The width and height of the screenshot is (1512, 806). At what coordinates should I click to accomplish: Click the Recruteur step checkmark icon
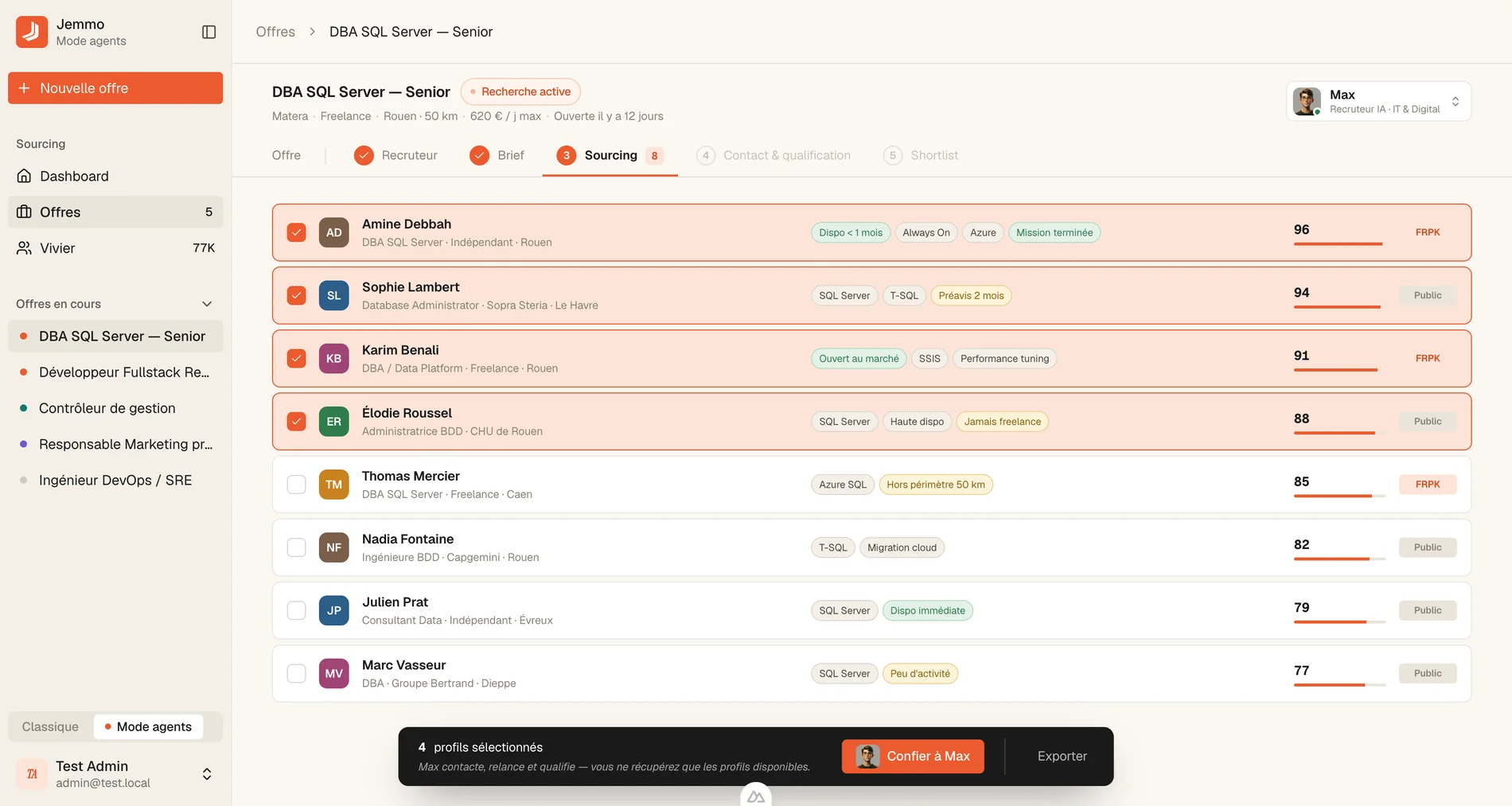click(x=364, y=155)
